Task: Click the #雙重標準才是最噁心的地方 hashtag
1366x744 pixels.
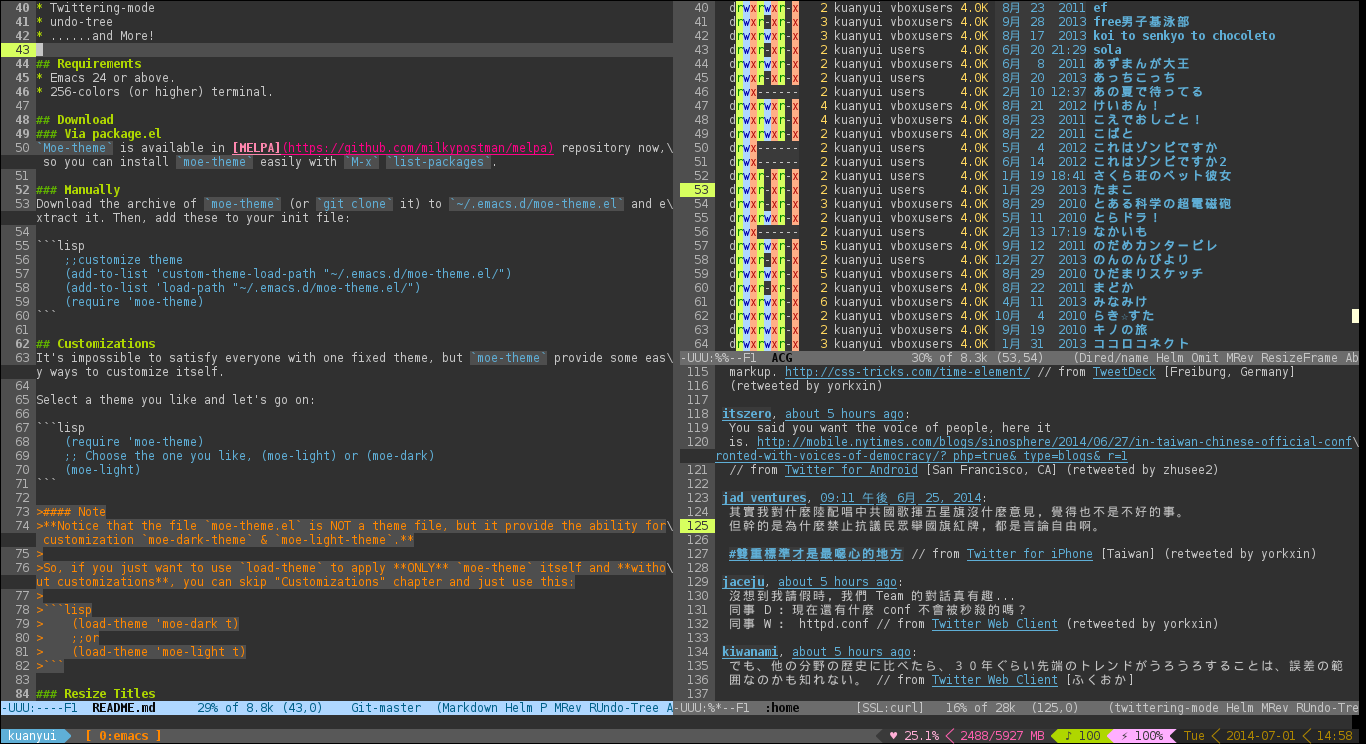Action: [x=816, y=554]
